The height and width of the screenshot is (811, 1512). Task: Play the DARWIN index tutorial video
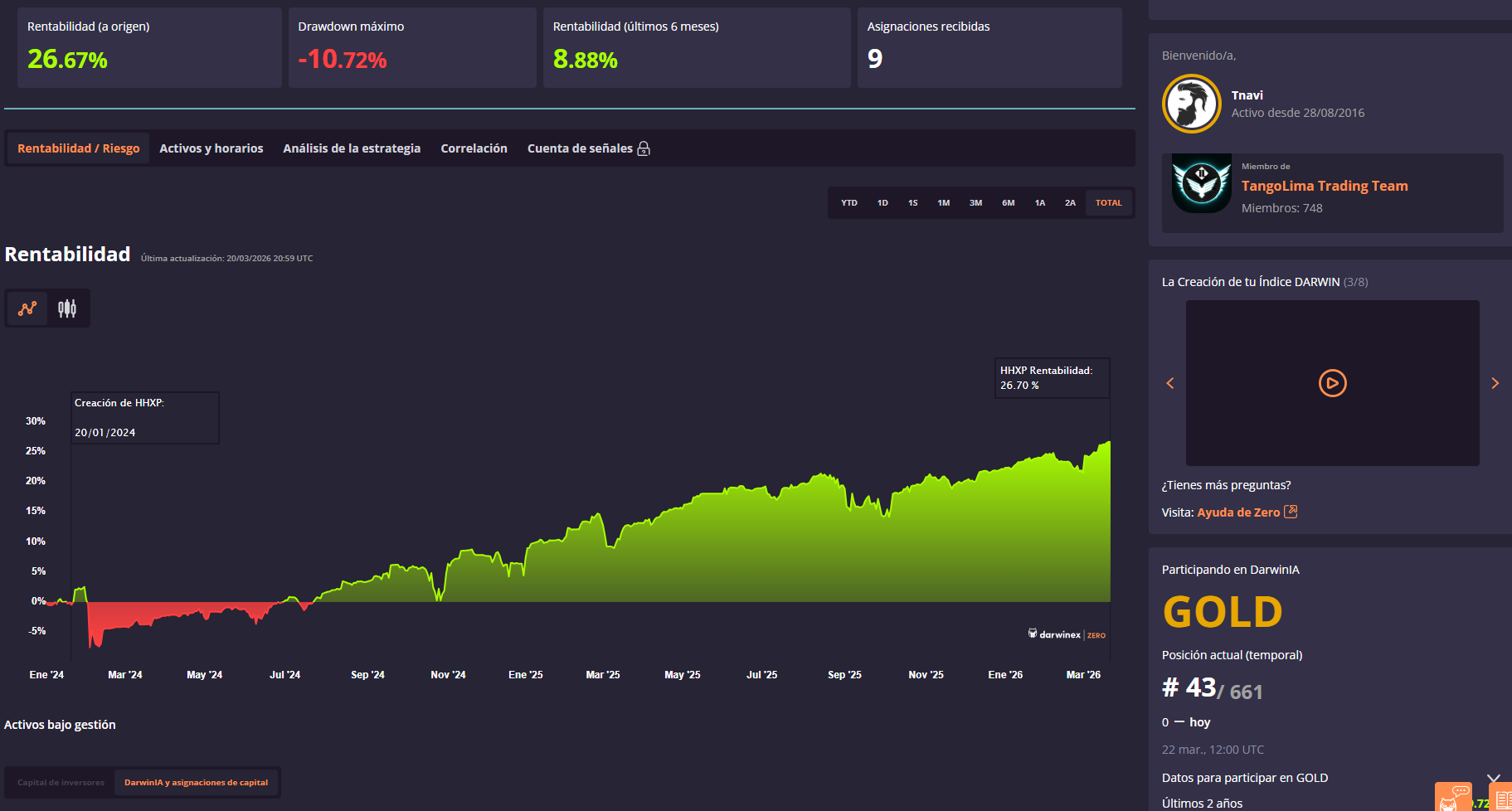(1333, 383)
